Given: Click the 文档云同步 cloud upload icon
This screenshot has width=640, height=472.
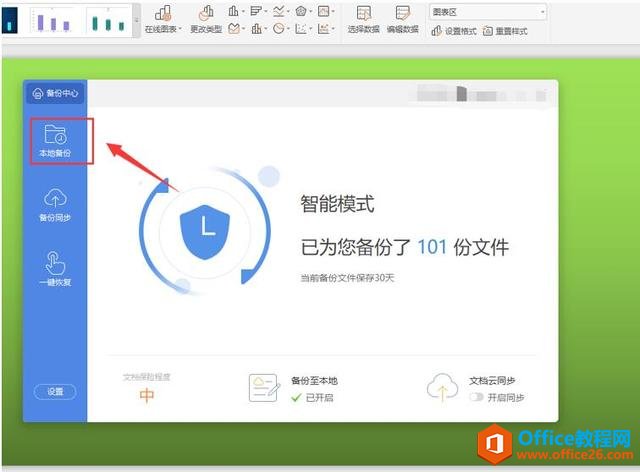Looking at the screenshot, I should (442, 387).
